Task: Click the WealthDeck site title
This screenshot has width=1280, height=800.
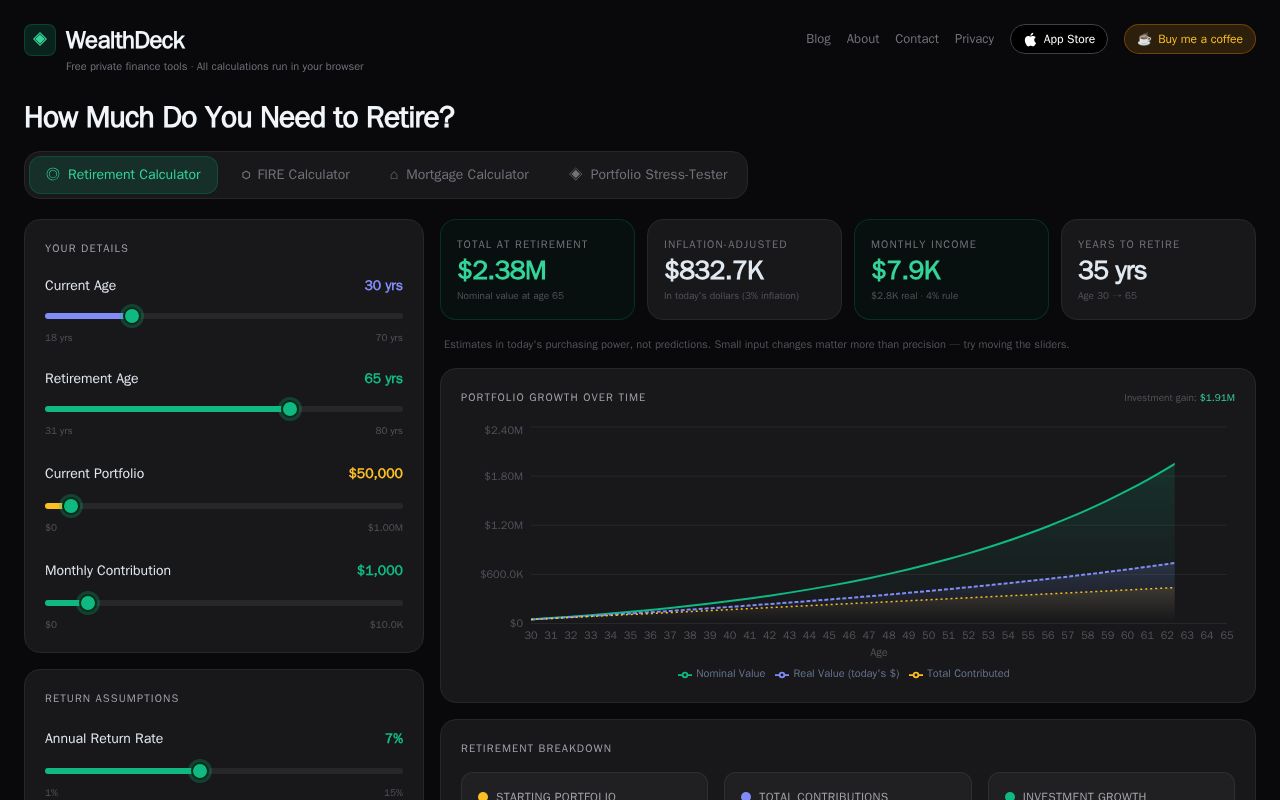Action: [125, 40]
